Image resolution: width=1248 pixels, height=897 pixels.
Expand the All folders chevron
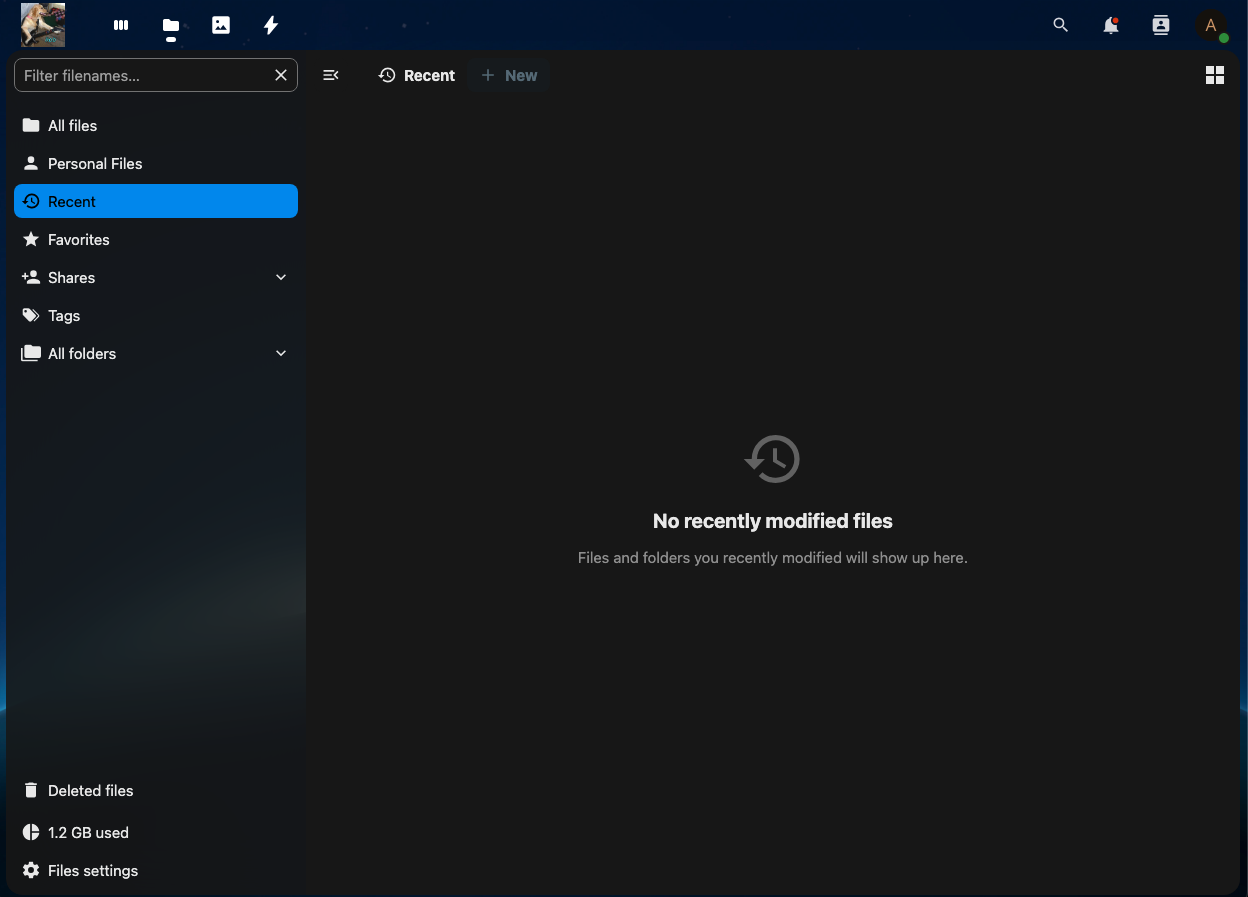tap(281, 353)
